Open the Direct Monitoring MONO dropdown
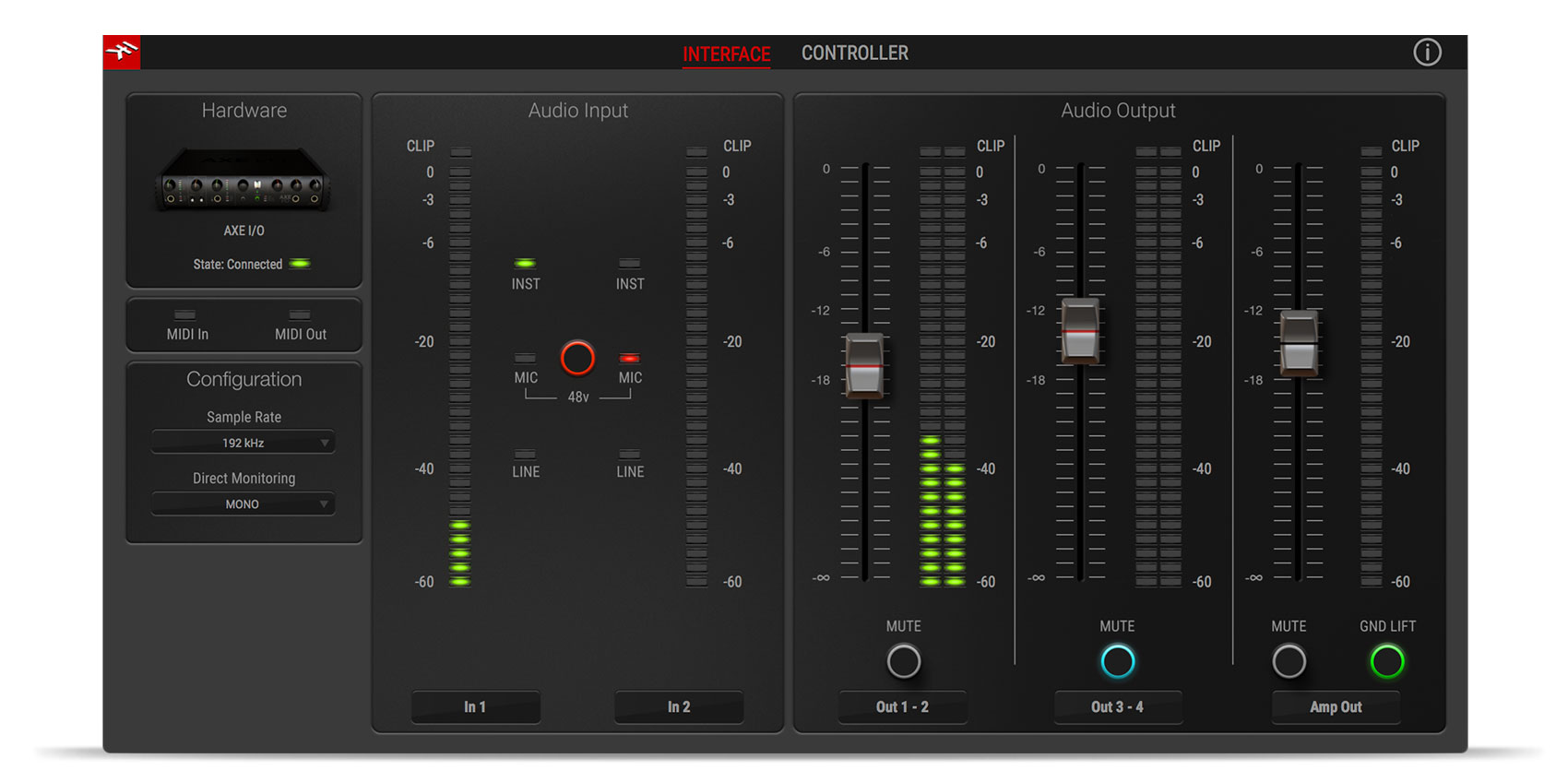 coord(244,504)
